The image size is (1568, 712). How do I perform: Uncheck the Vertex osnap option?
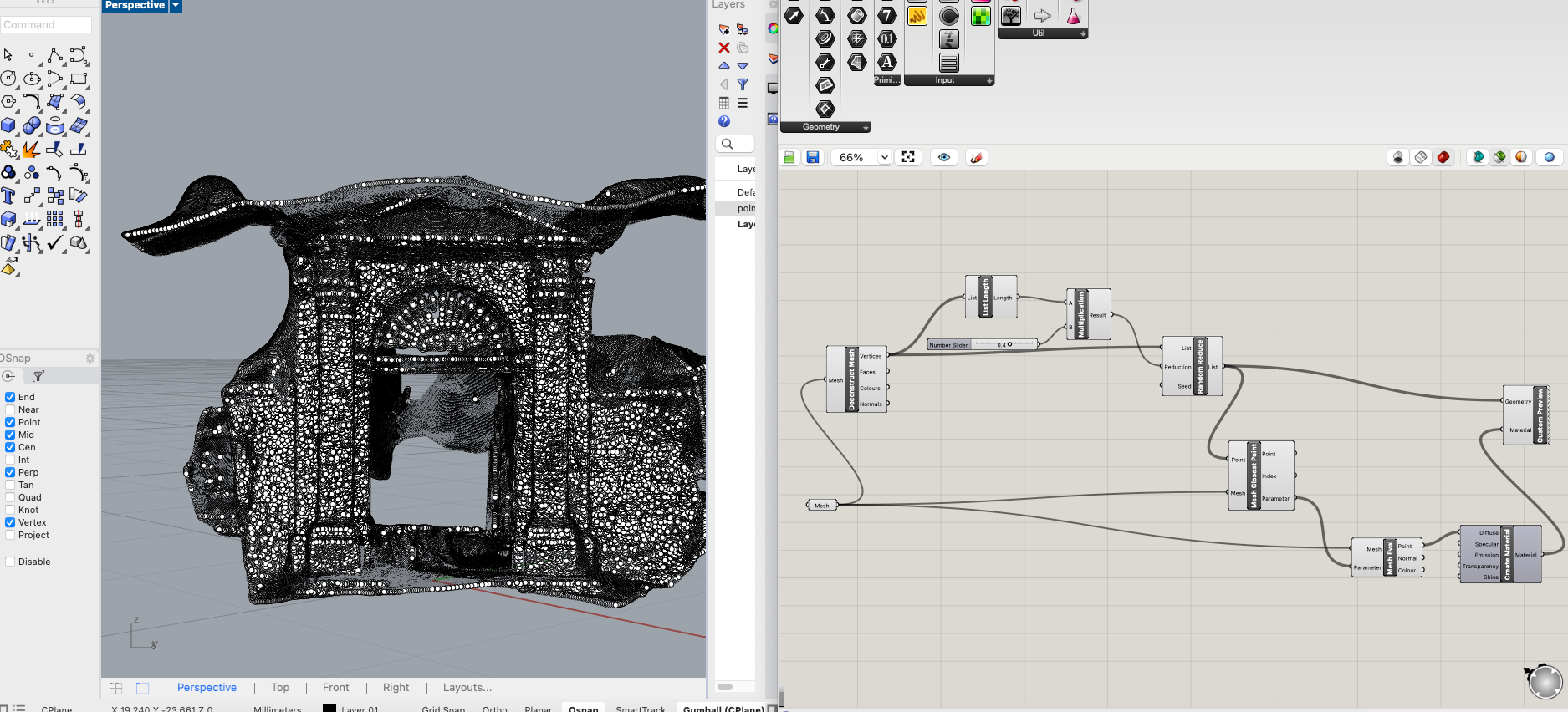click(x=10, y=522)
